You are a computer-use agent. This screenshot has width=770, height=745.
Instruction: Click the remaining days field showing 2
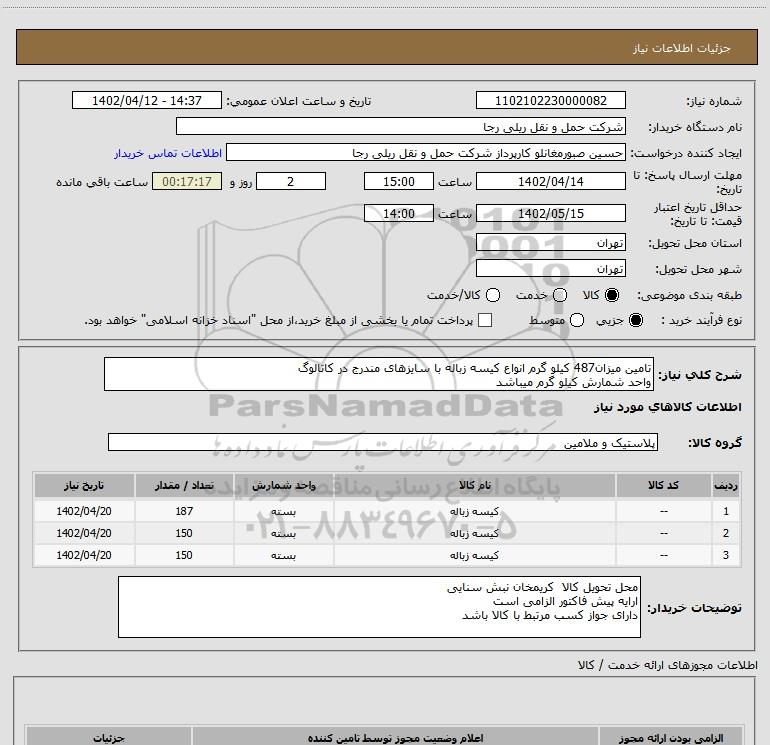click(291, 181)
